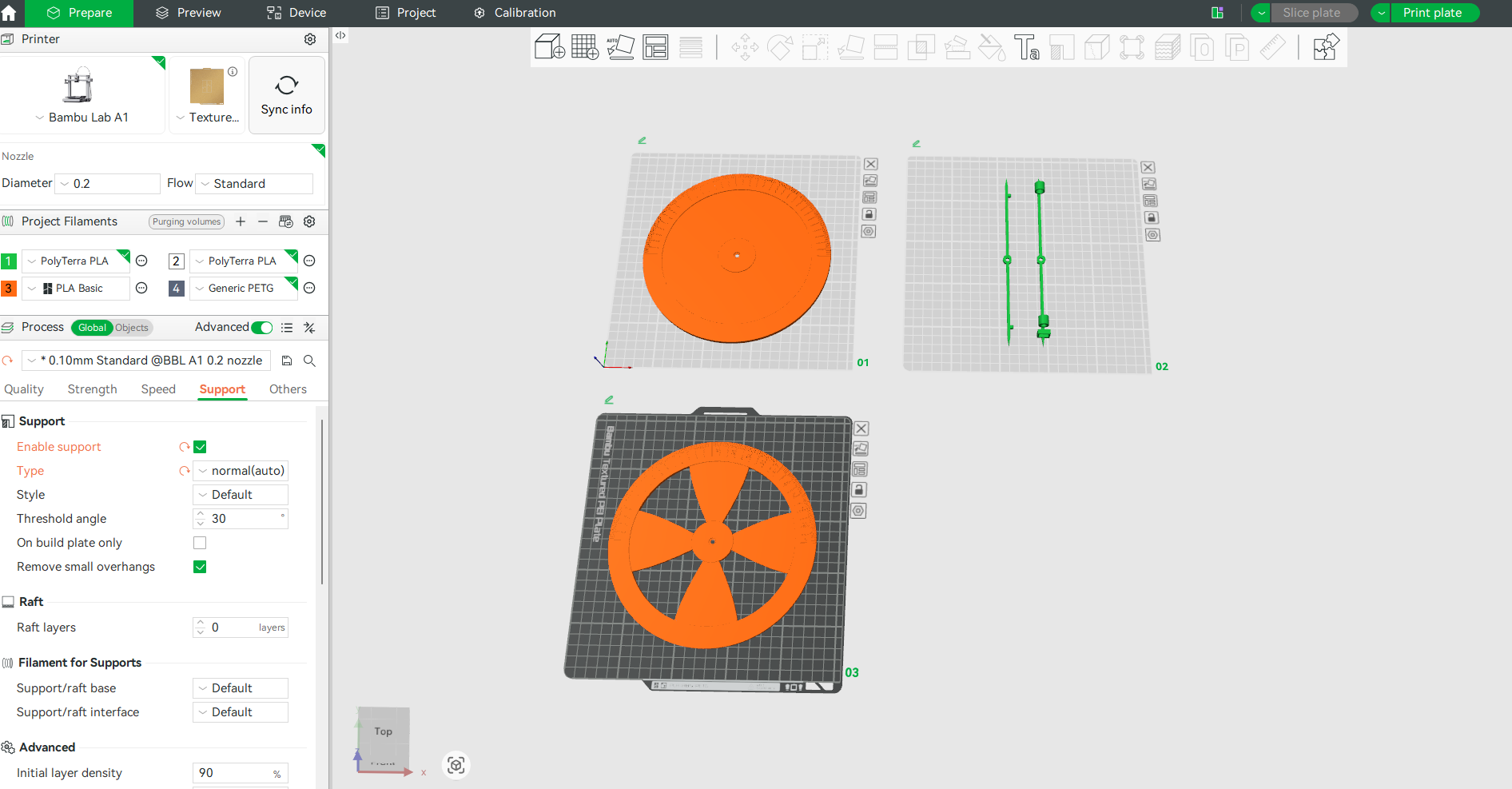Select the Measure ruler tool
The width and height of the screenshot is (1512, 789).
click(1273, 47)
